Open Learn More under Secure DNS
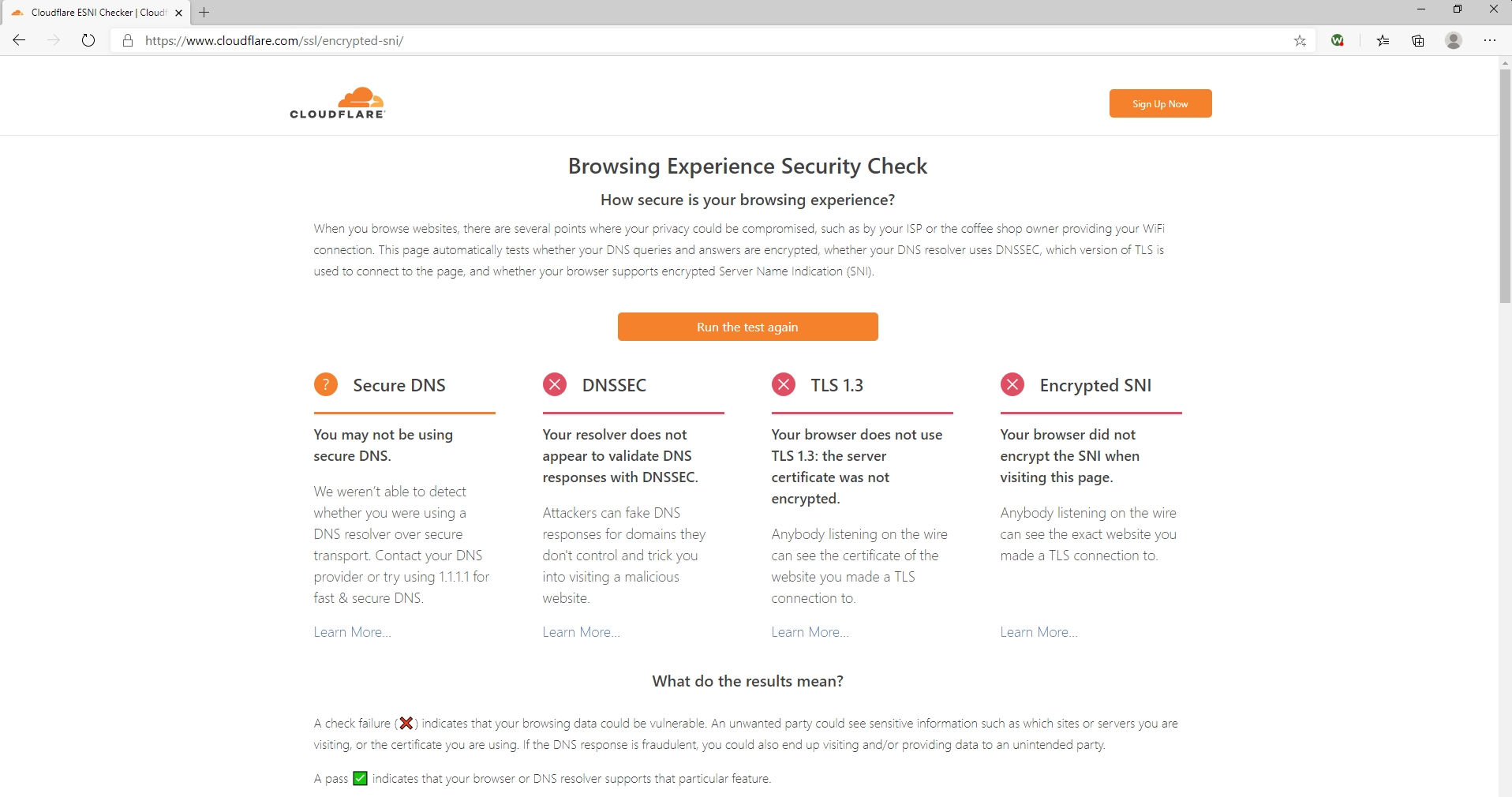 (x=352, y=632)
